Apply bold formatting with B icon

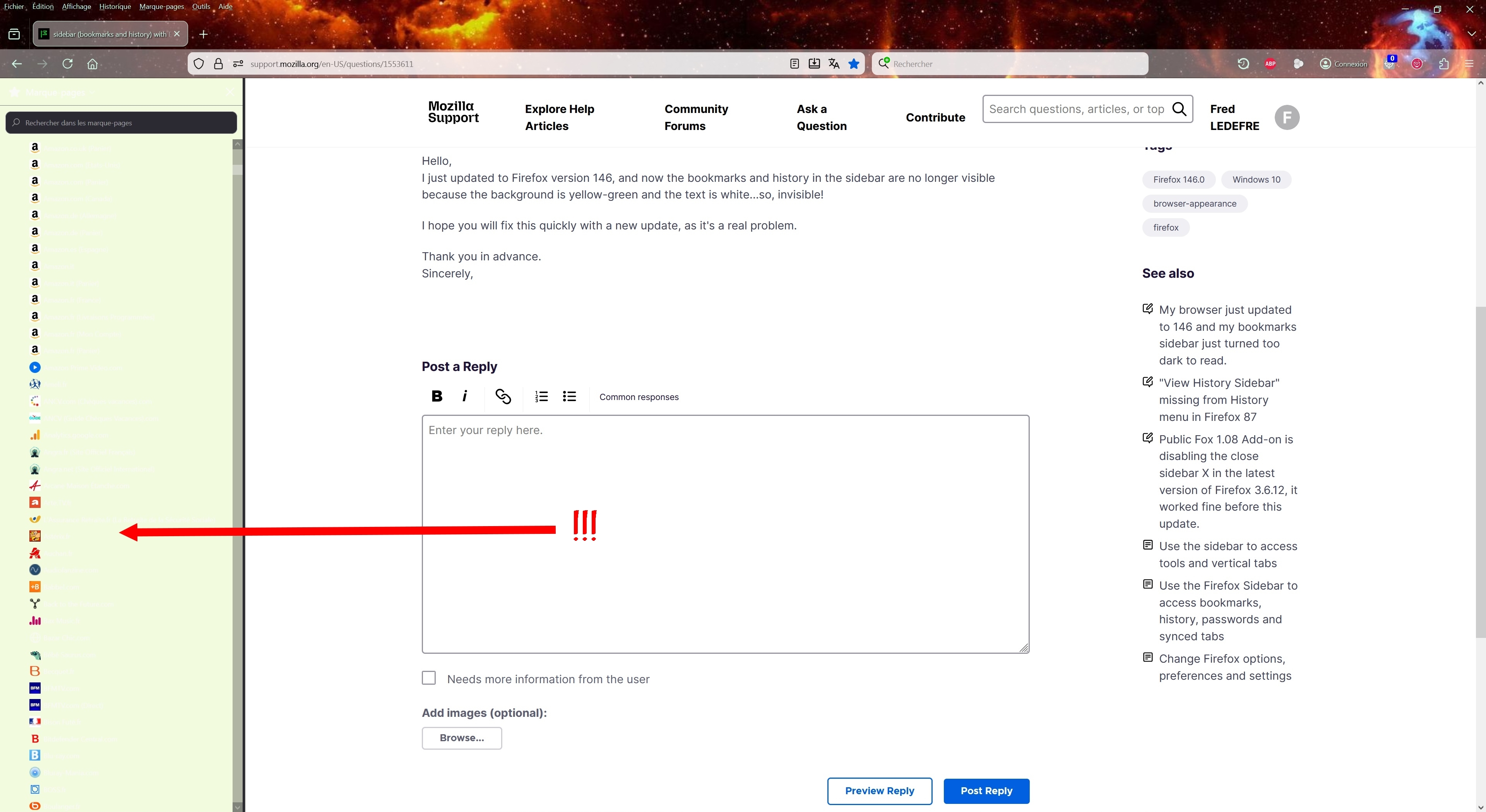coord(437,397)
